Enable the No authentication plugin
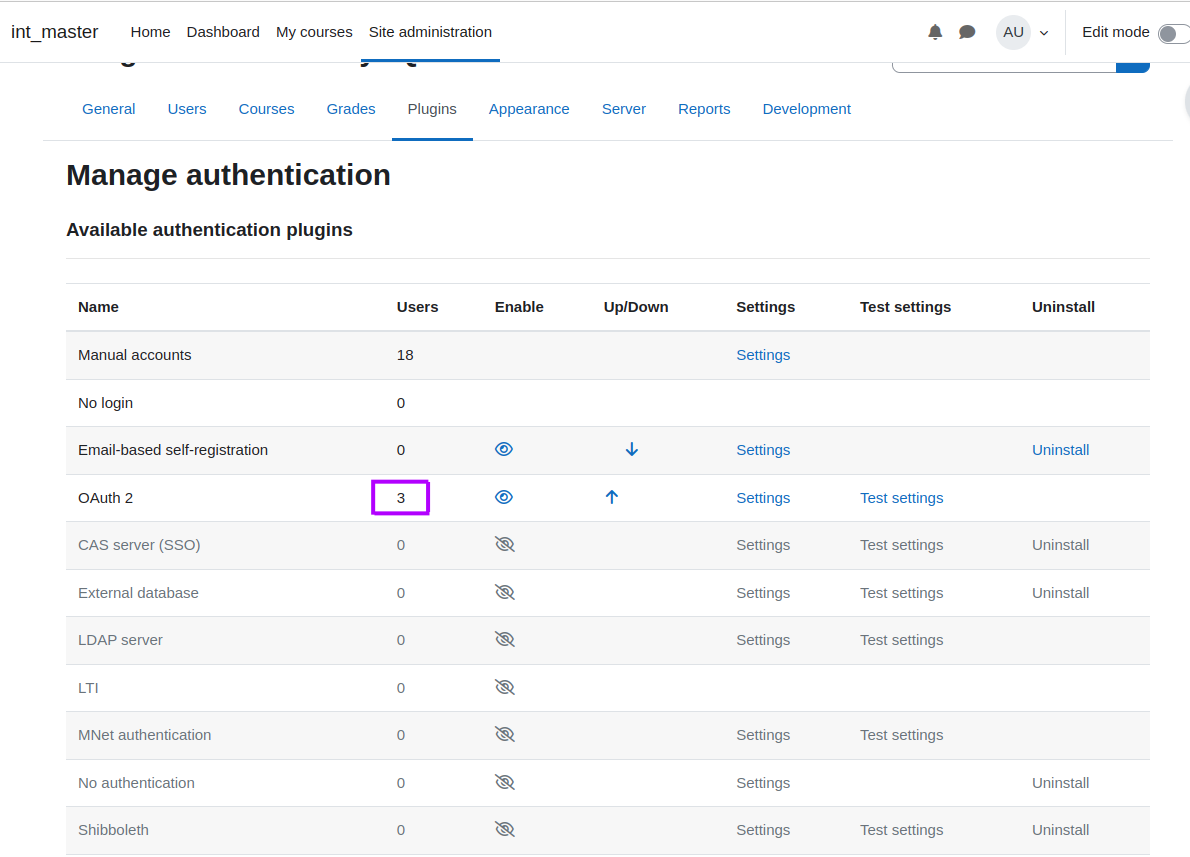Viewport: 1190px width, 857px height. pyautogui.click(x=505, y=782)
